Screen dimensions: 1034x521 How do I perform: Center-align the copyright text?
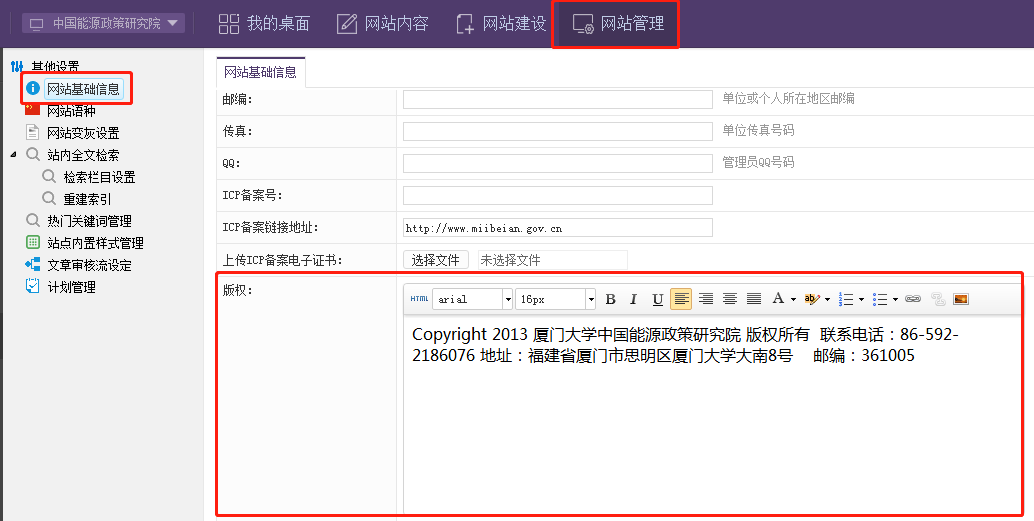730,299
